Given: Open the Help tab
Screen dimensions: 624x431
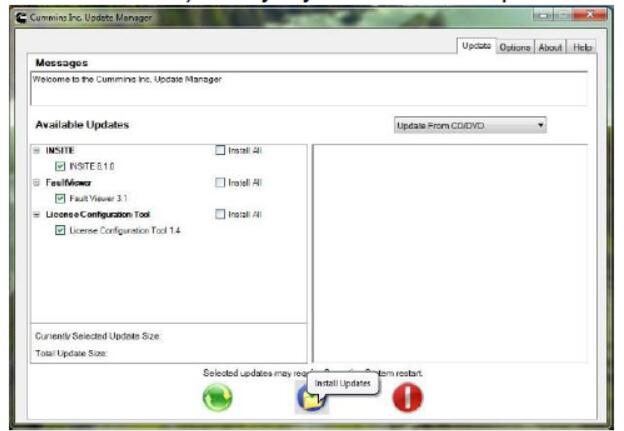Looking at the screenshot, I should click(582, 47).
